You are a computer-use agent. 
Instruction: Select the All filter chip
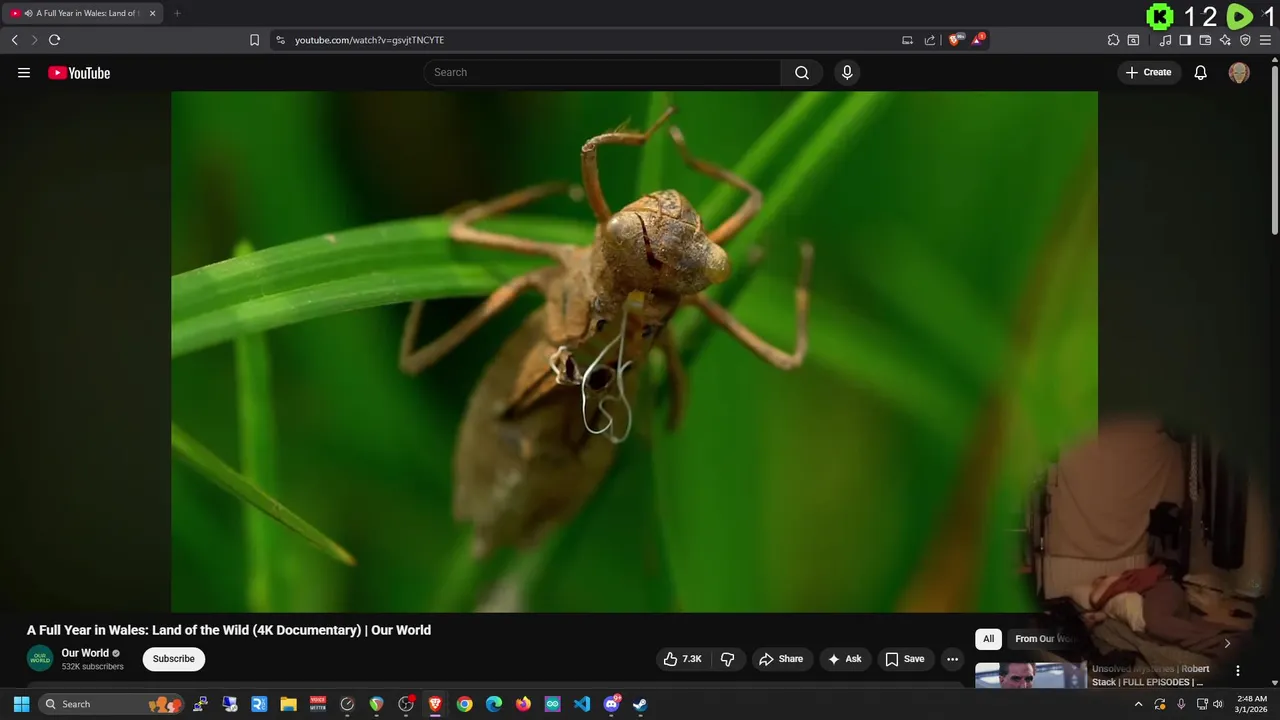pyautogui.click(x=988, y=639)
